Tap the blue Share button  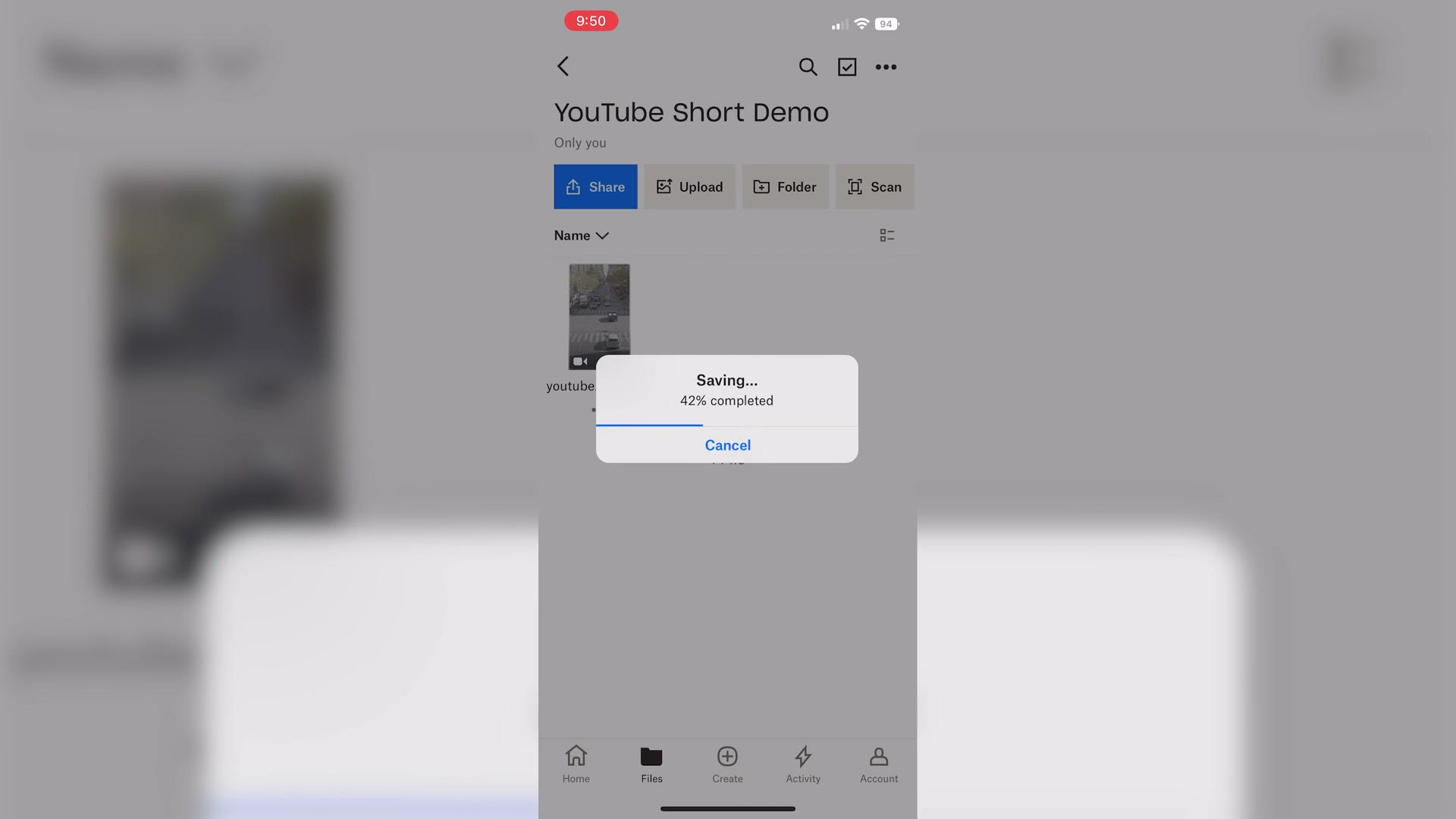coord(595,187)
